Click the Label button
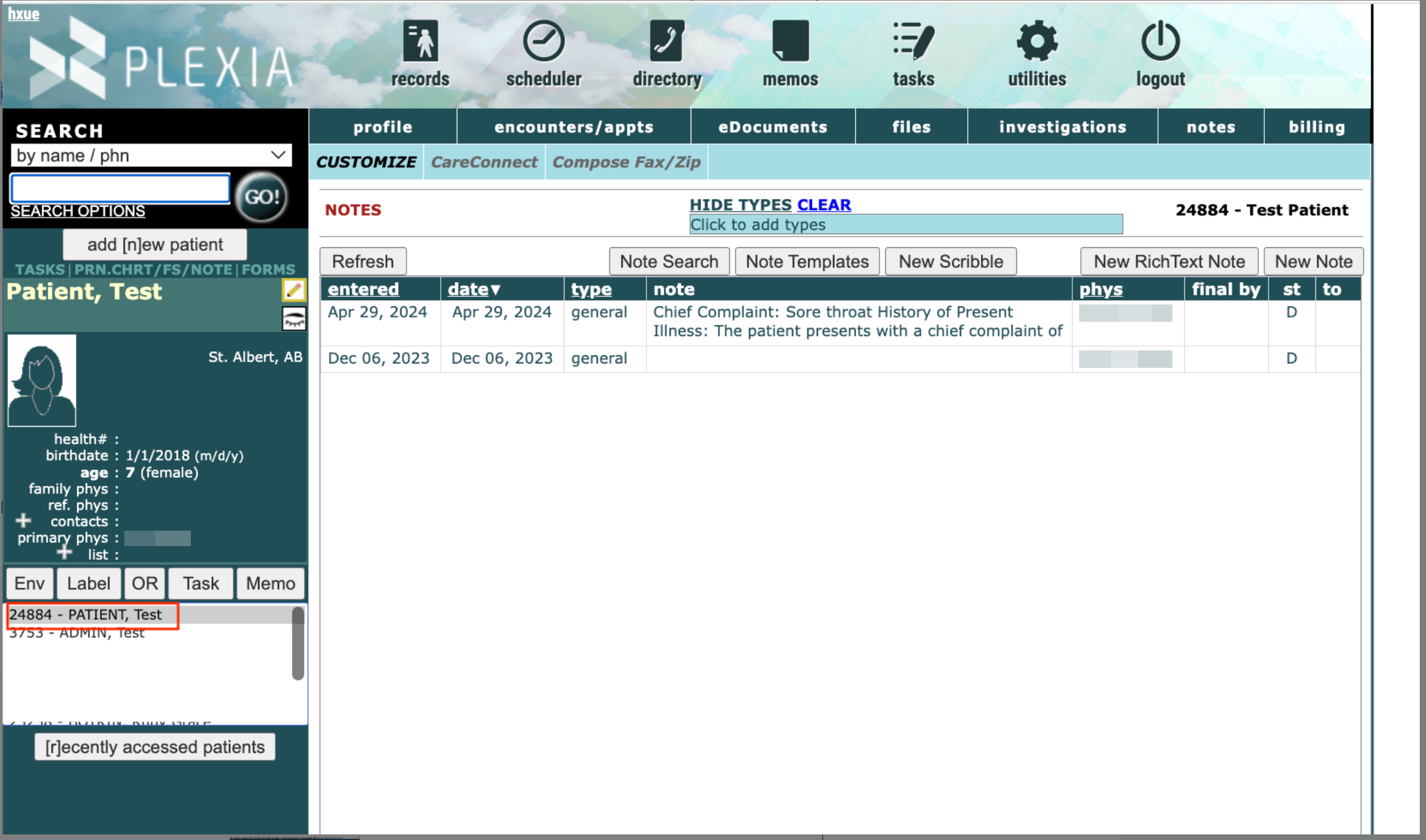Viewport: 1426px width, 840px height. 88,583
